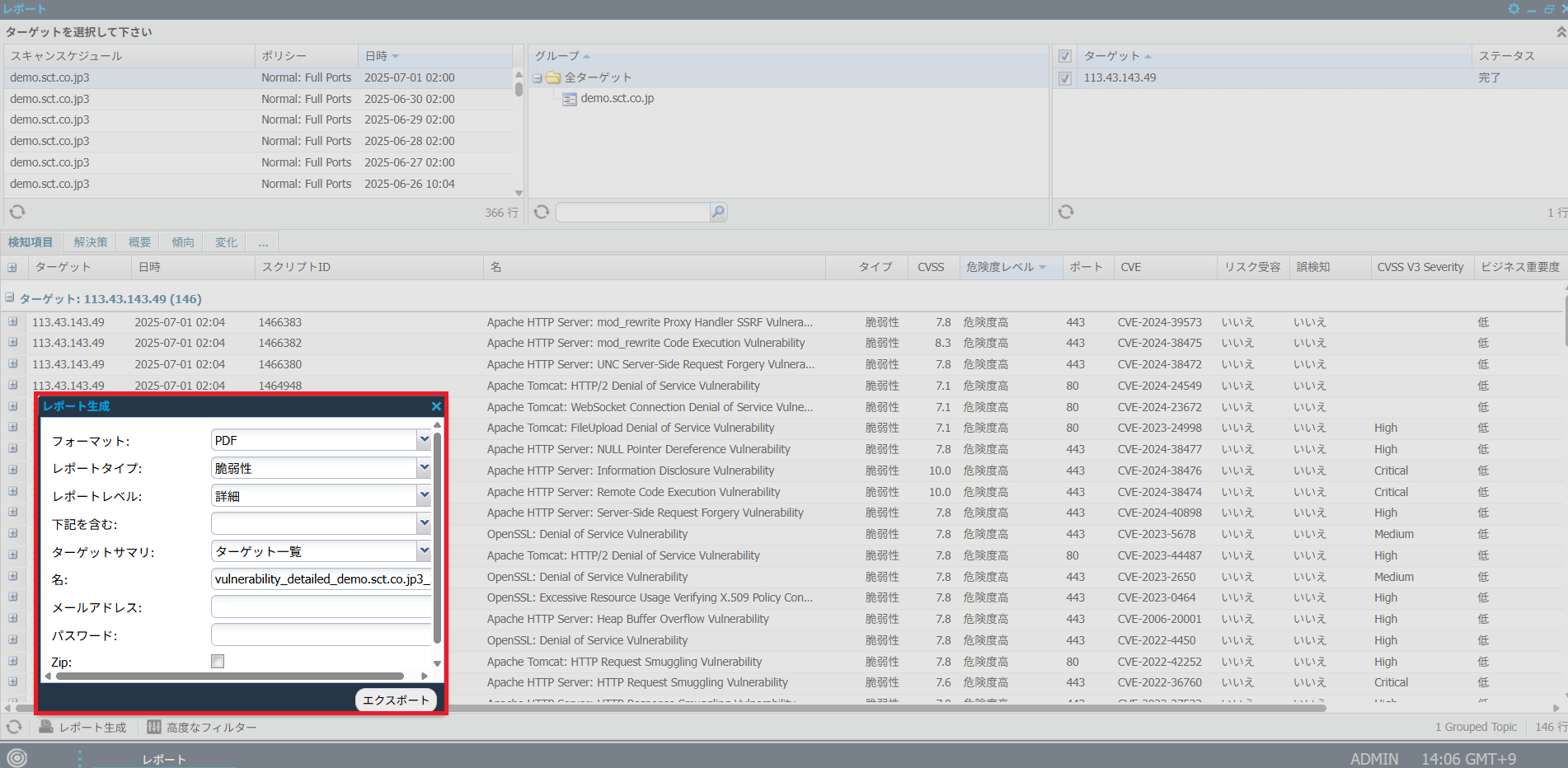Toggle the Zip checkbox
This screenshot has width=1568, height=768.
tap(218, 662)
